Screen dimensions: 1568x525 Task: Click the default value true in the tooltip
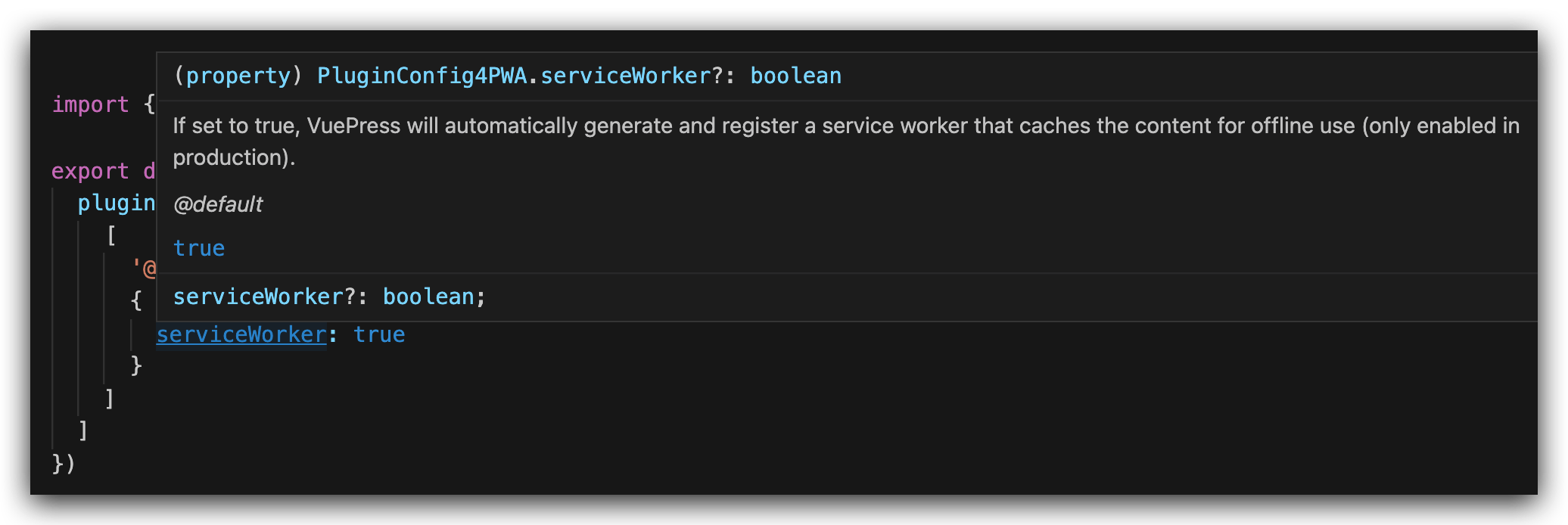pos(198,248)
